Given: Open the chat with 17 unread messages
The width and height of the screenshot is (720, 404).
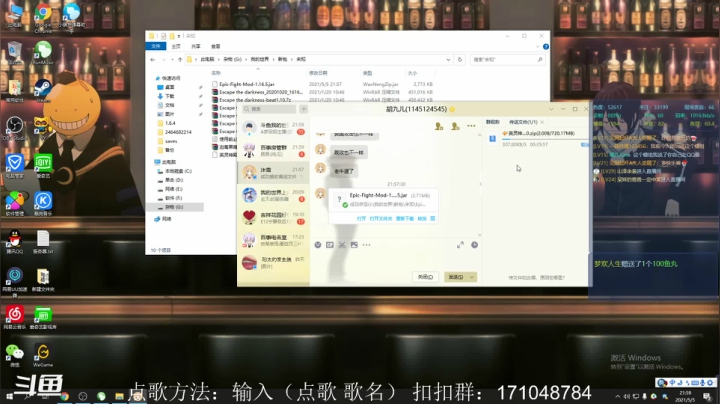Looking at the screenshot, I should click(x=273, y=218).
